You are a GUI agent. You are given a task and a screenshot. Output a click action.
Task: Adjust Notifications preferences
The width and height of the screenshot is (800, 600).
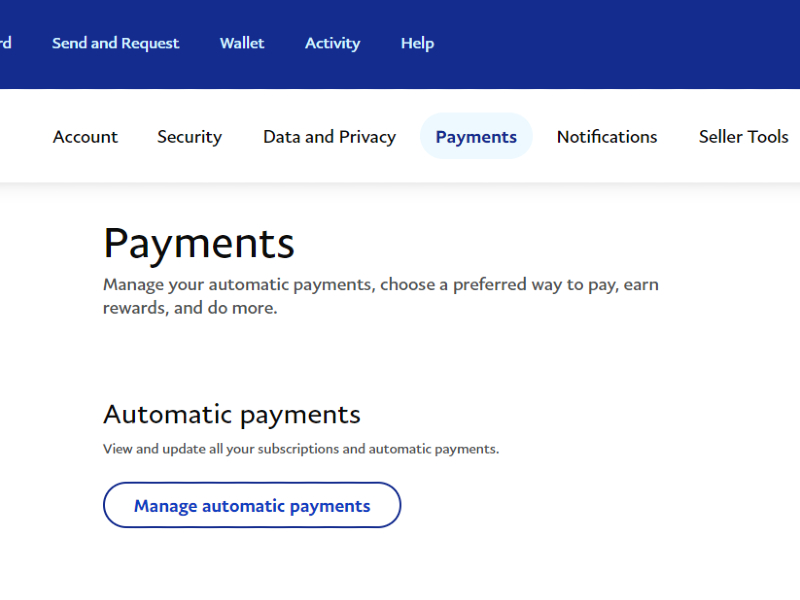607,136
